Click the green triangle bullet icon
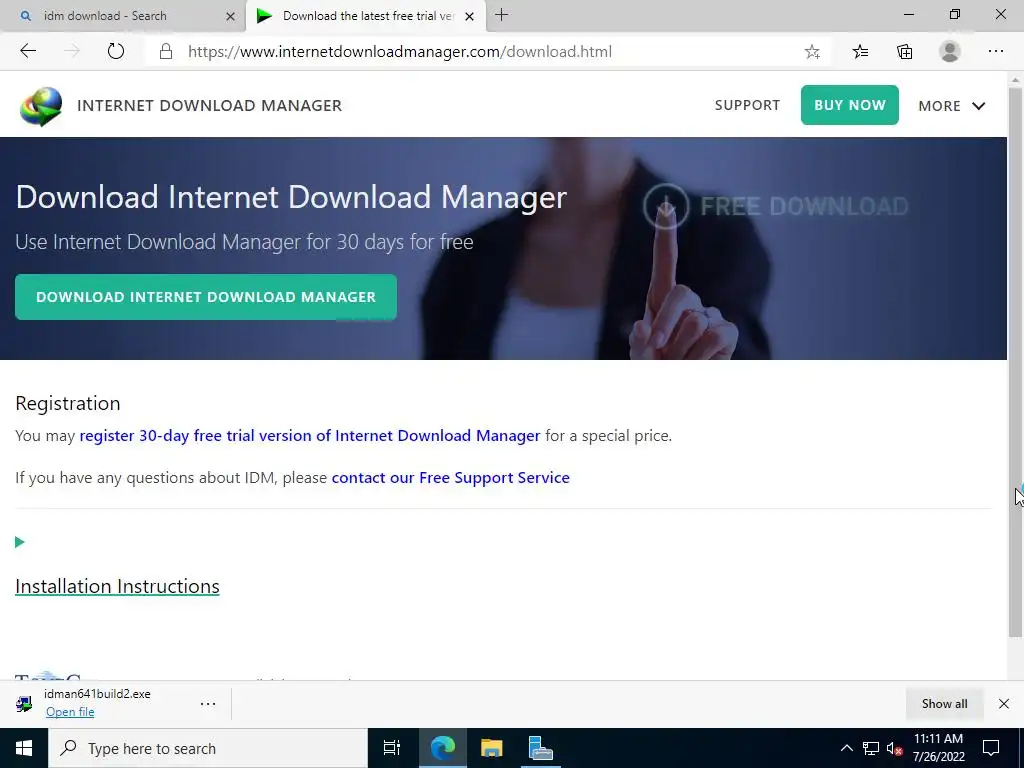Viewport: 1024px width, 768px height. coord(20,542)
